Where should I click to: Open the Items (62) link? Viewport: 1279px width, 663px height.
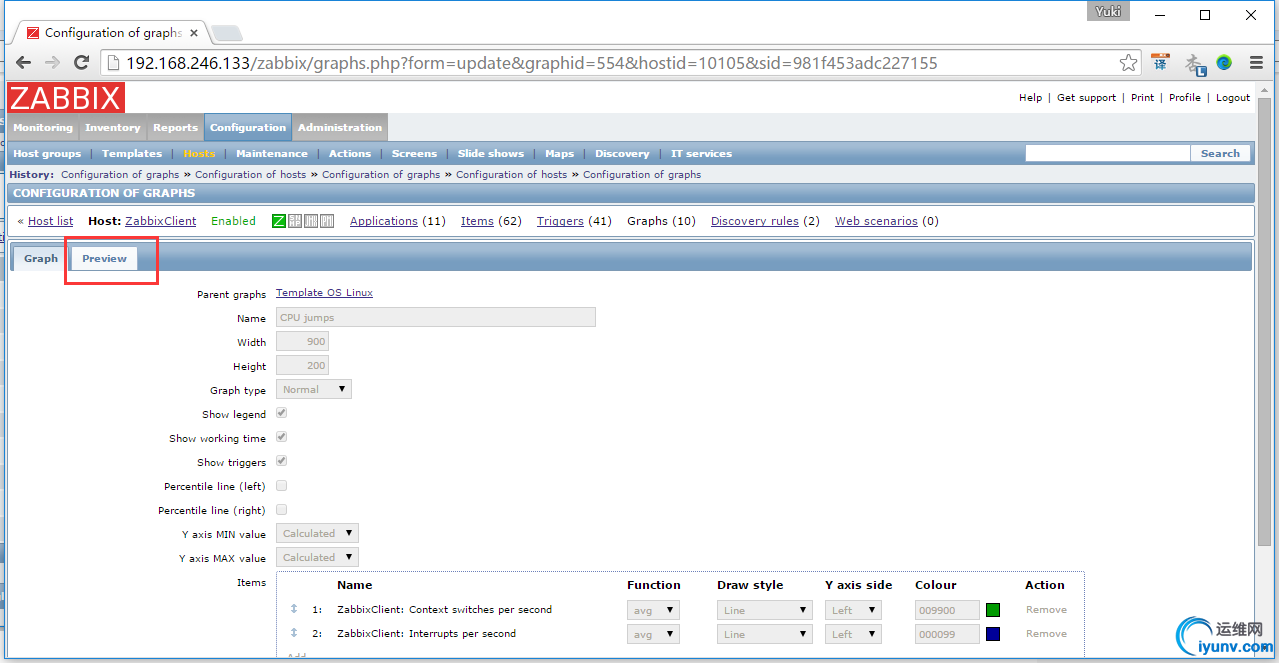tap(477, 221)
